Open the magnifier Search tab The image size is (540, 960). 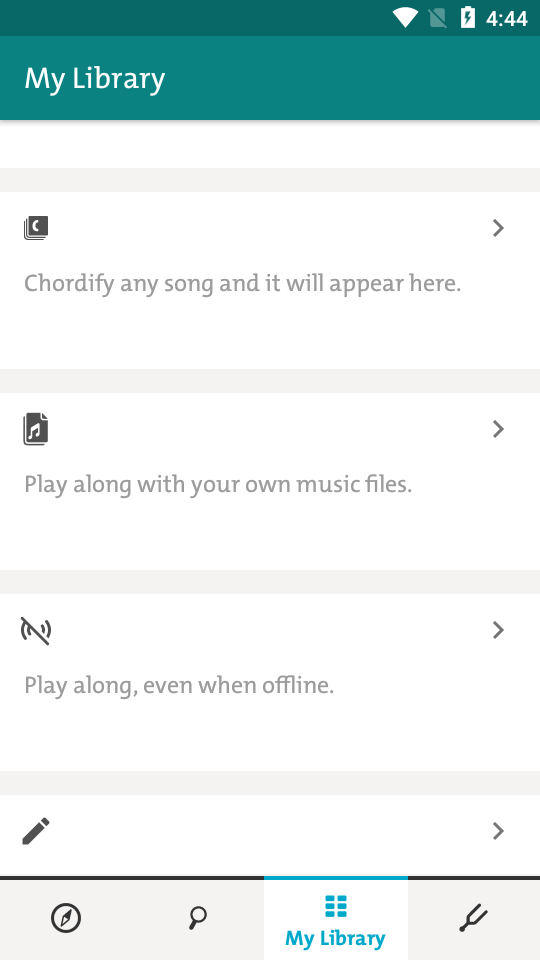click(198, 918)
